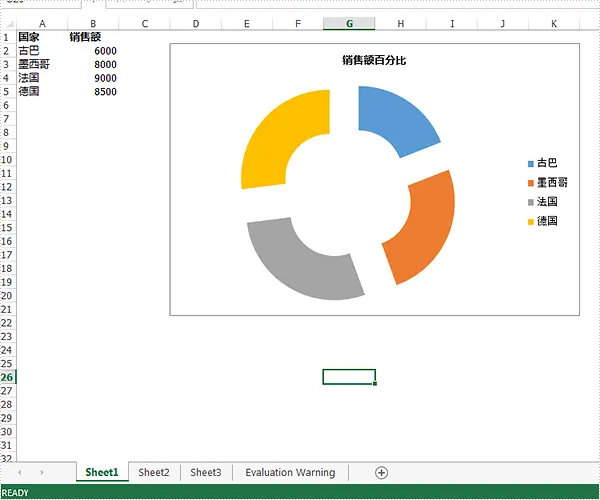
Task: Click legend label 古巴
Action: (x=547, y=163)
